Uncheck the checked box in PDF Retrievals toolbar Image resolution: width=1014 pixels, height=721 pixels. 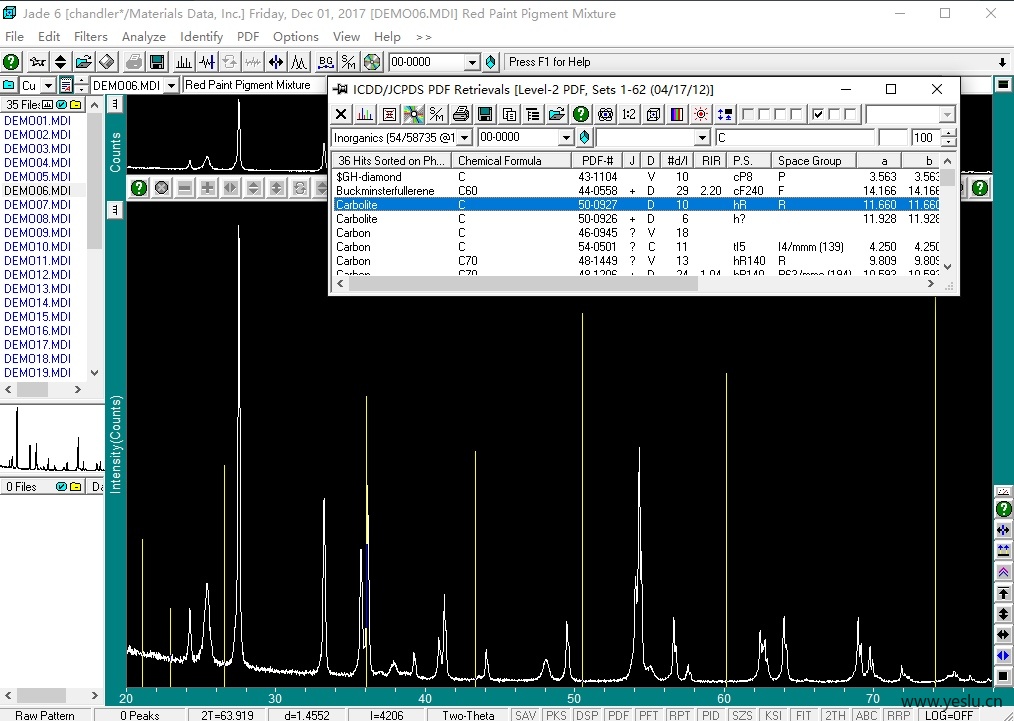pos(818,114)
